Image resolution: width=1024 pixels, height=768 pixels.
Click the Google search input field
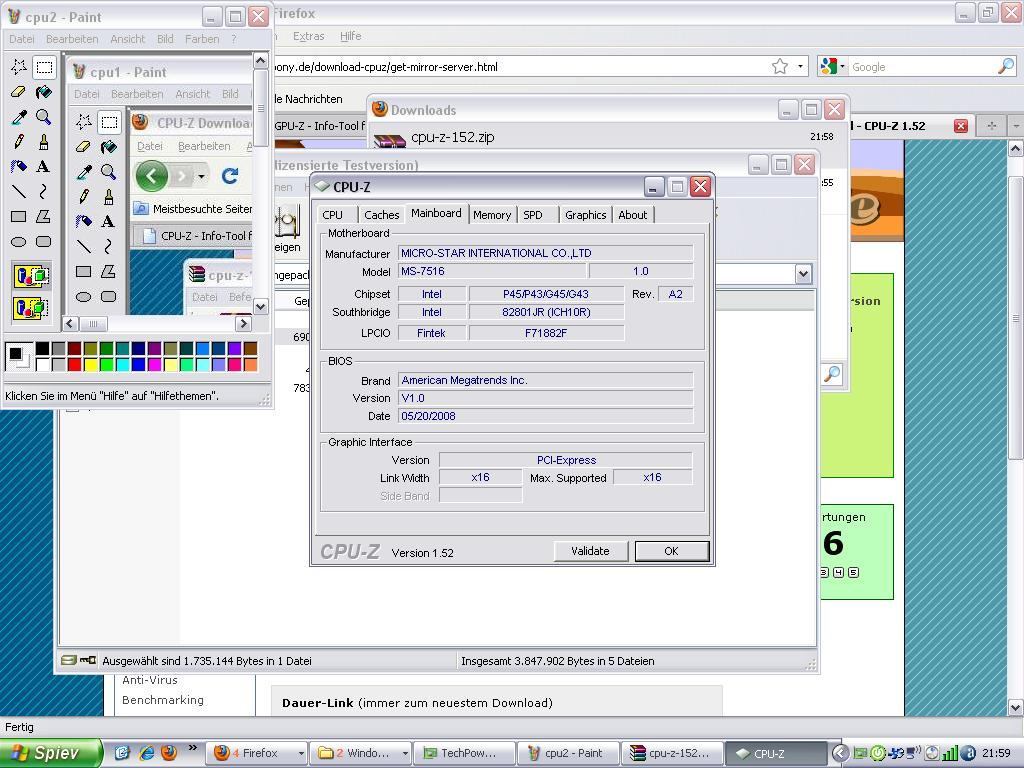point(922,67)
